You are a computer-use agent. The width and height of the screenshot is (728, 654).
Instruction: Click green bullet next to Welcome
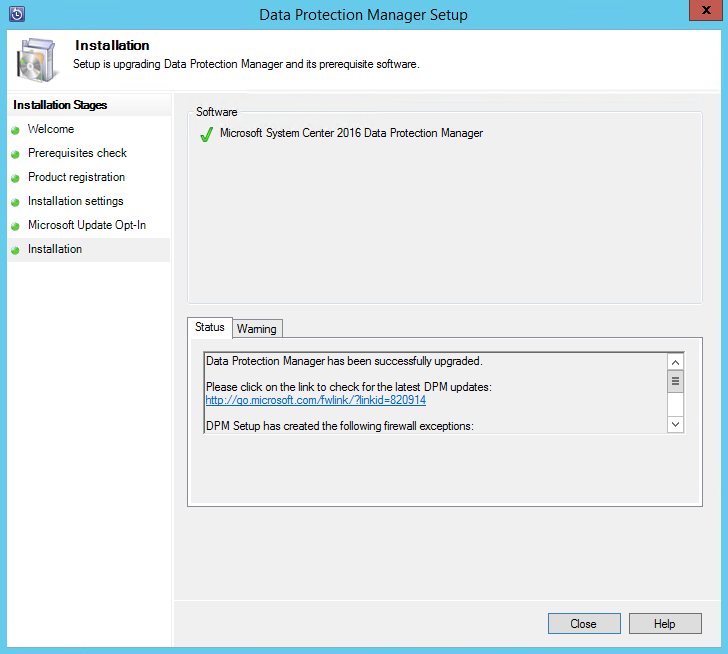pyautogui.click(x=15, y=130)
